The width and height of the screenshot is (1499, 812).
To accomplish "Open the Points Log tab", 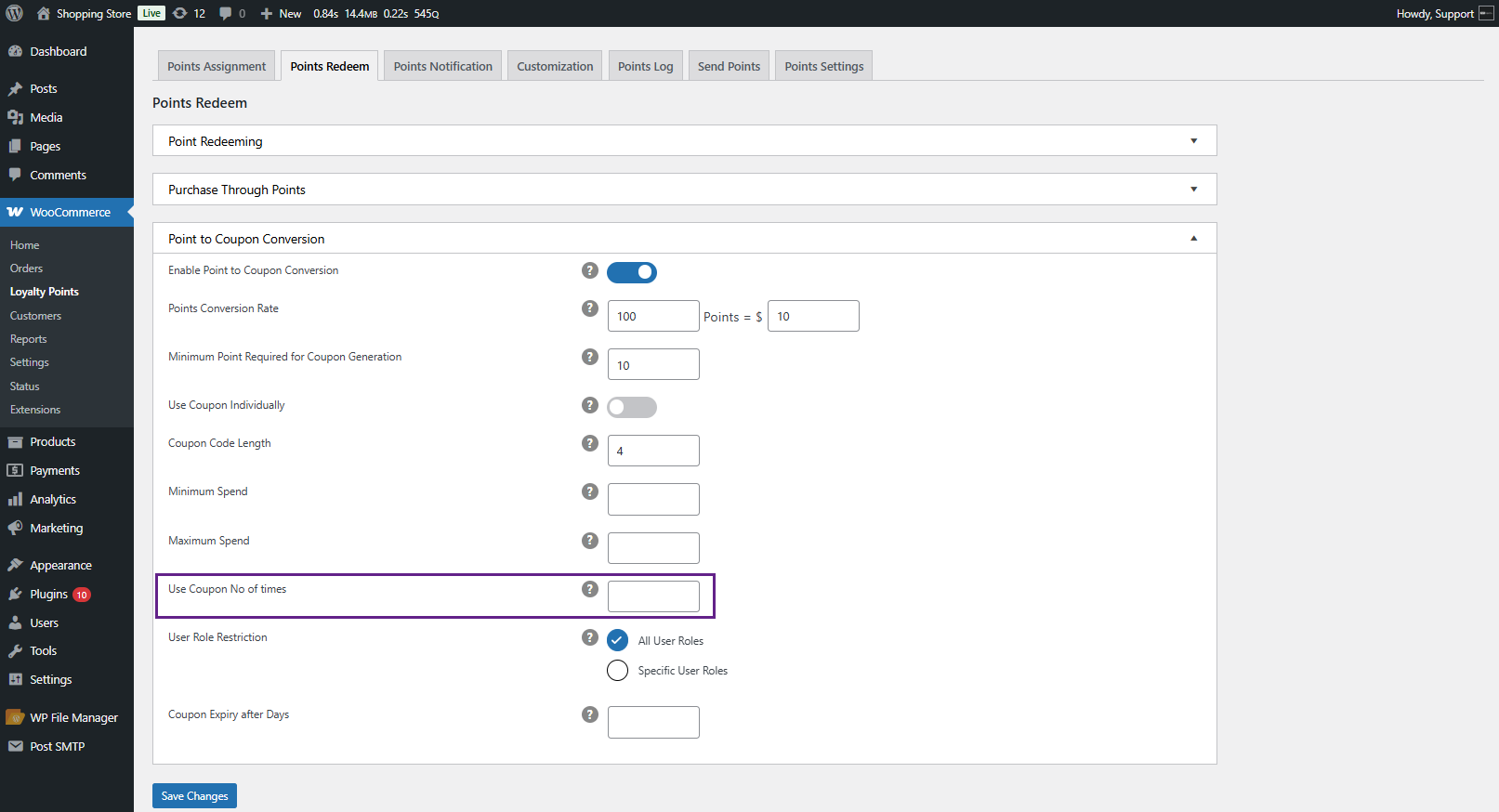I will coord(645,66).
